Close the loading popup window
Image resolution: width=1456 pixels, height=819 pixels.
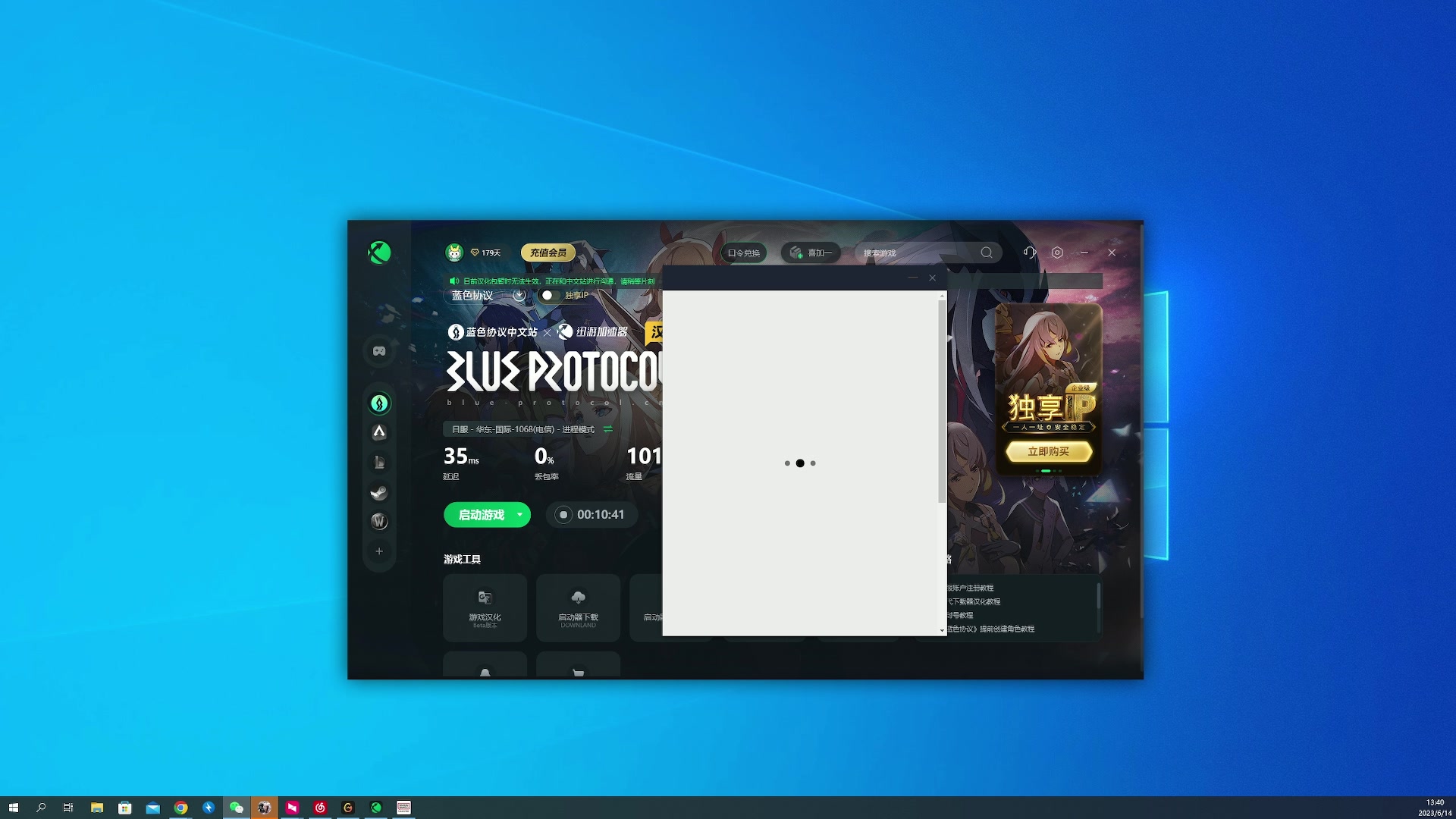pyautogui.click(x=933, y=278)
